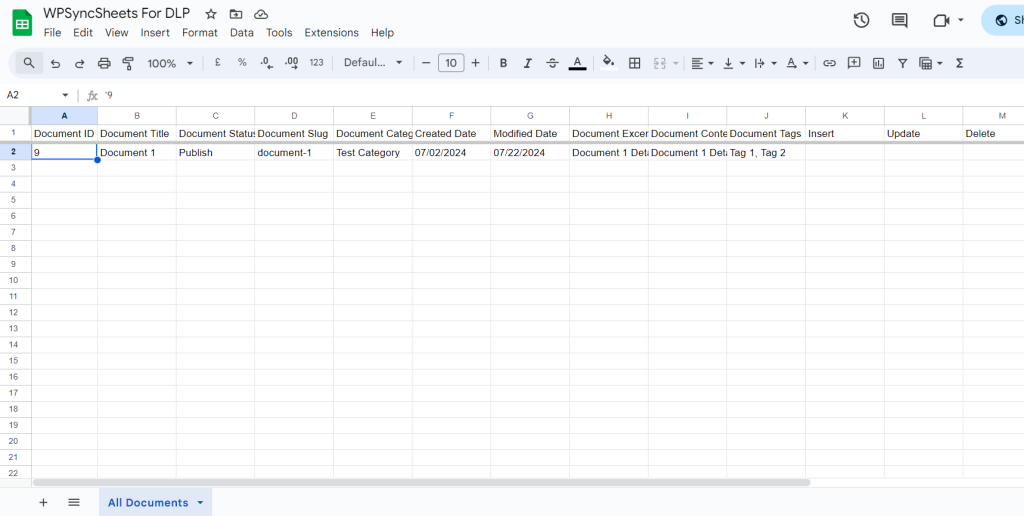This screenshot has width=1024, height=516.
Task: Start a video call with camera icon
Action: tap(941, 20)
